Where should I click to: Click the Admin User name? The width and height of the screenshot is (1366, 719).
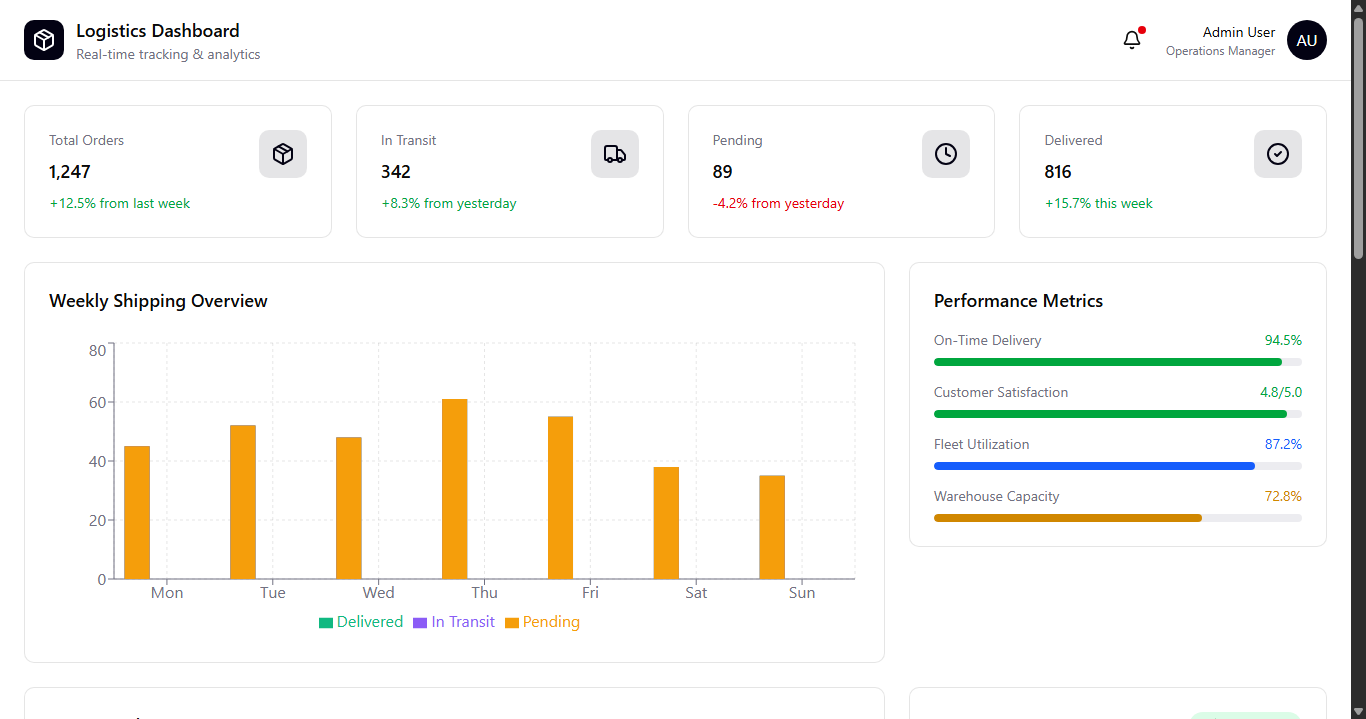click(1239, 32)
